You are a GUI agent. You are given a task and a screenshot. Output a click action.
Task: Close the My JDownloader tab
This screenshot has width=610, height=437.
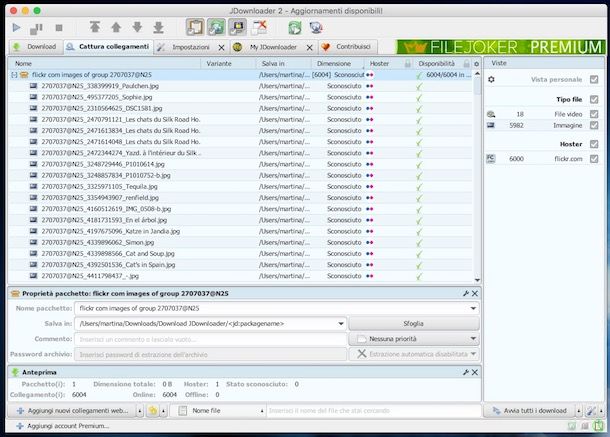[x=309, y=47]
